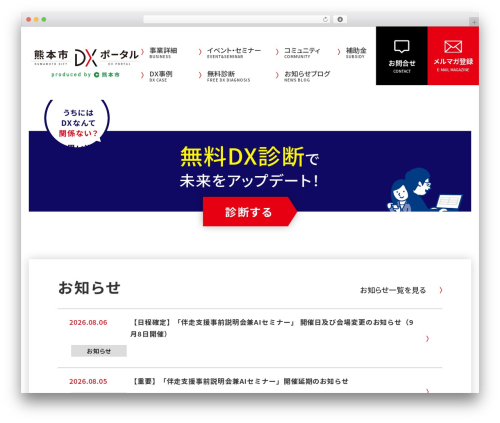Open the 補助金 menu item

point(356,52)
